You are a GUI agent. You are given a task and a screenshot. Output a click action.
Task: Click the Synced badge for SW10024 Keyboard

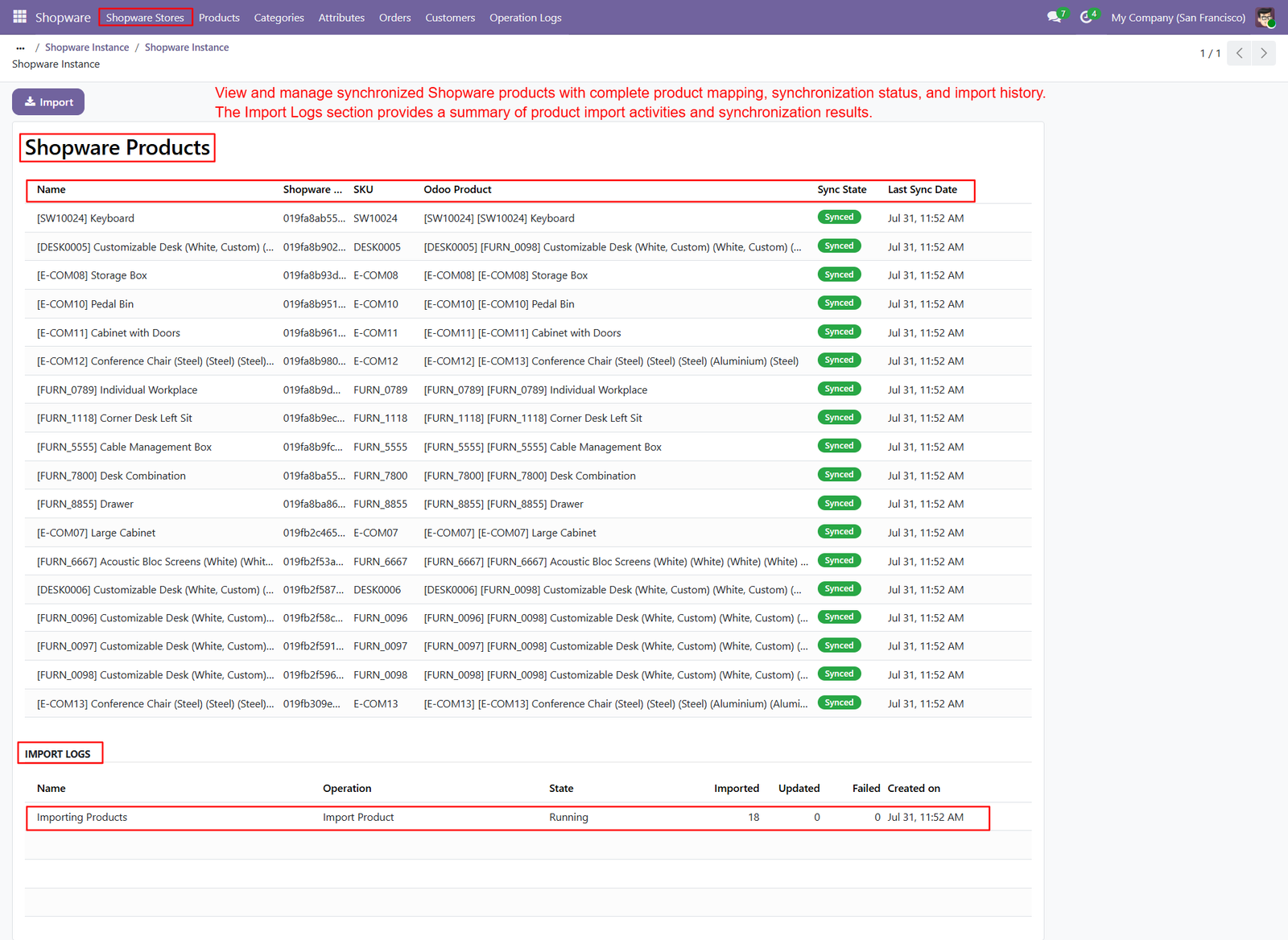click(839, 217)
